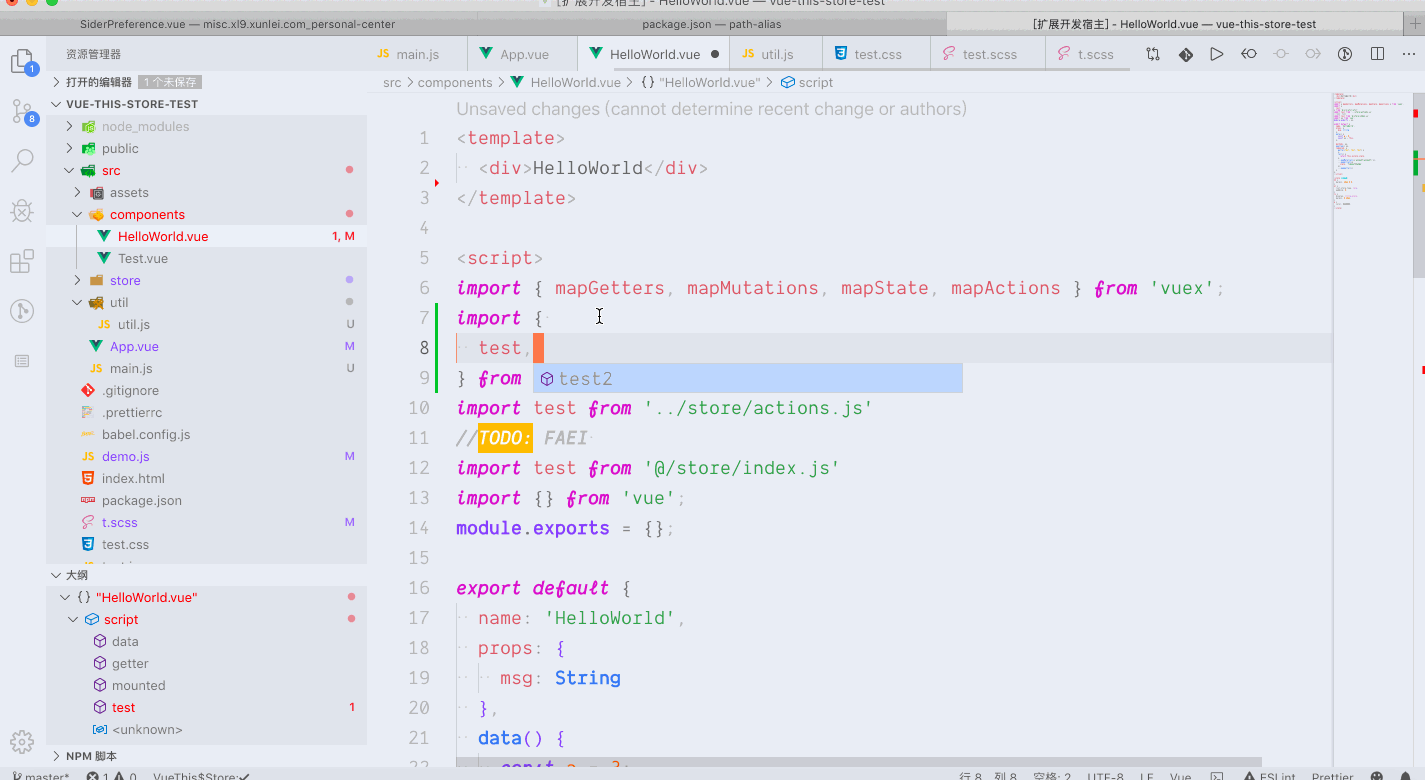Viewport: 1425px width, 780px height.
Task: Collapse the 大纲 (Outline) section
Action: click(x=57, y=574)
